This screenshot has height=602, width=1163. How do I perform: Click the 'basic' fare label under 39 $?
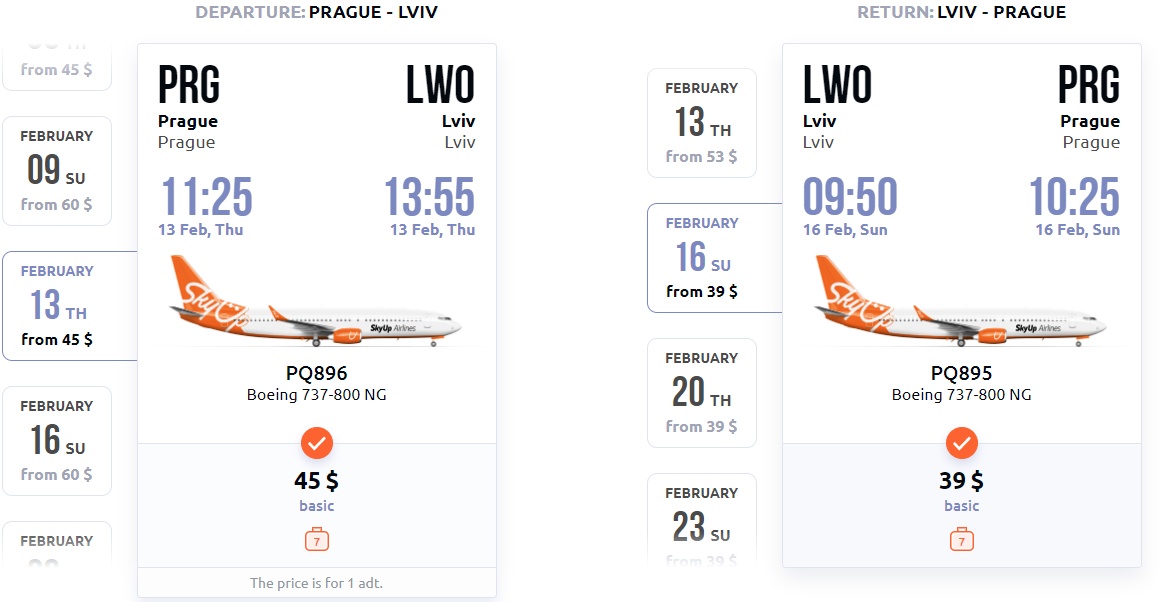(x=961, y=506)
